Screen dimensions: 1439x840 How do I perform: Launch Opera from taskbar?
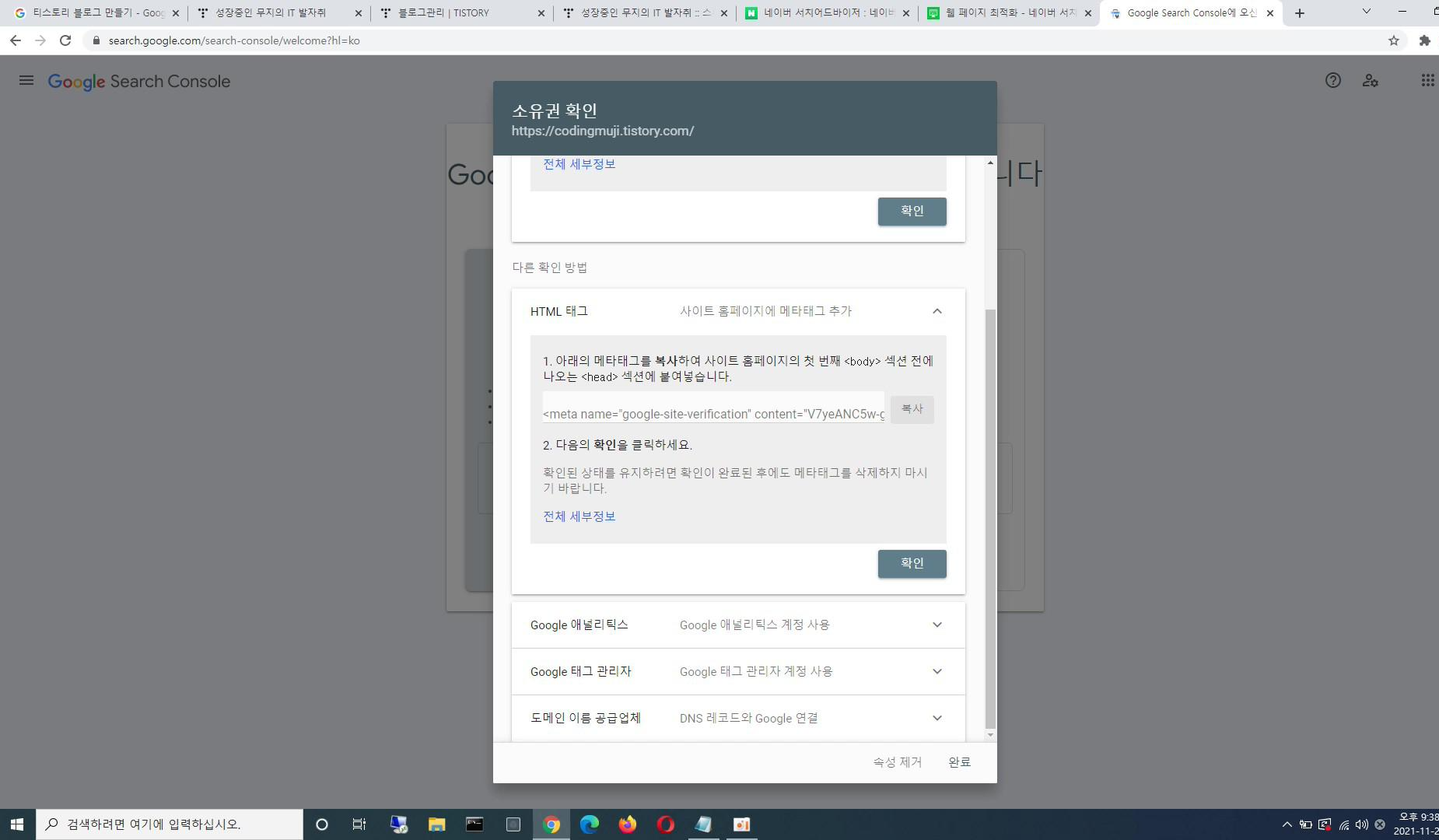point(666,824)
